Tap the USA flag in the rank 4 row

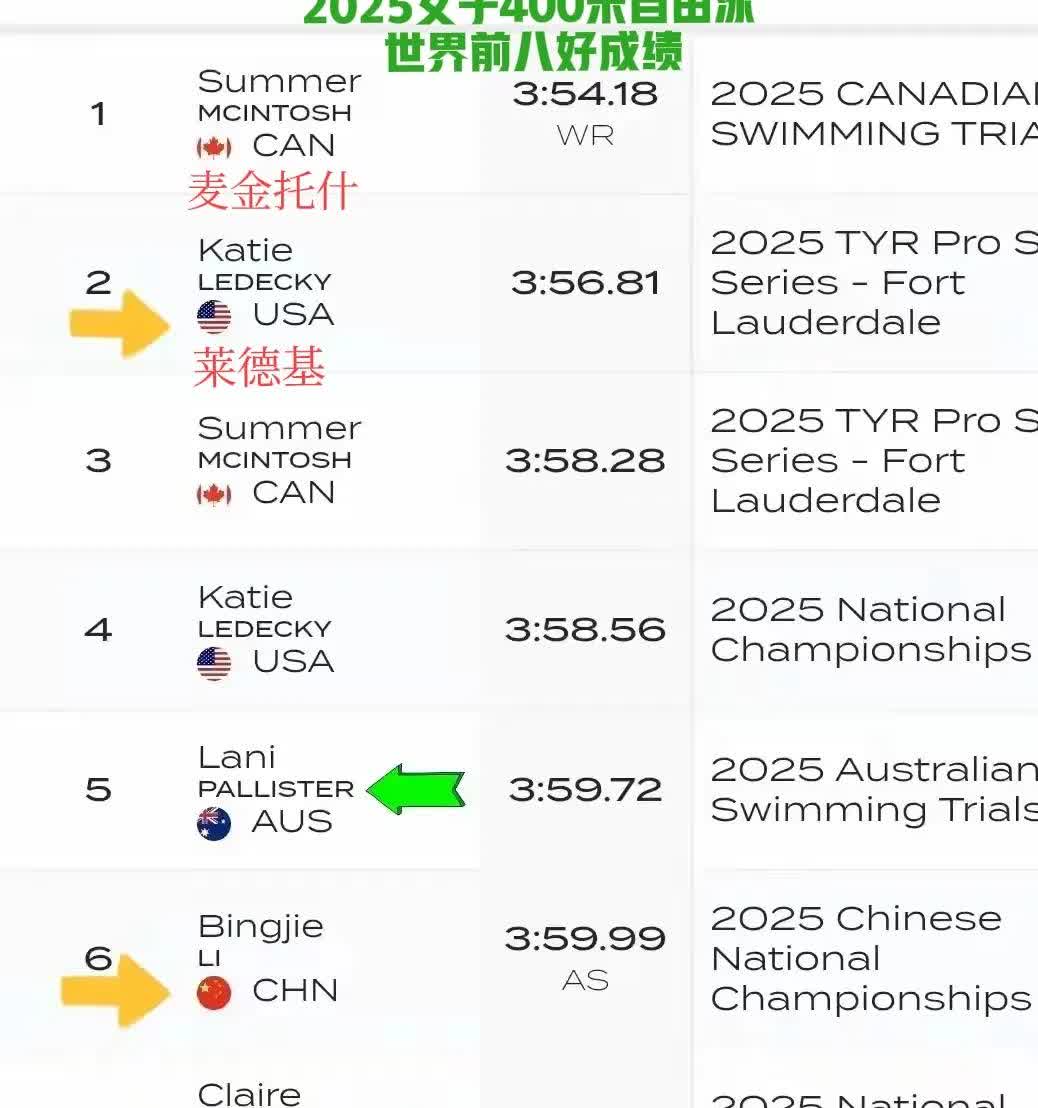click(213, 663)
